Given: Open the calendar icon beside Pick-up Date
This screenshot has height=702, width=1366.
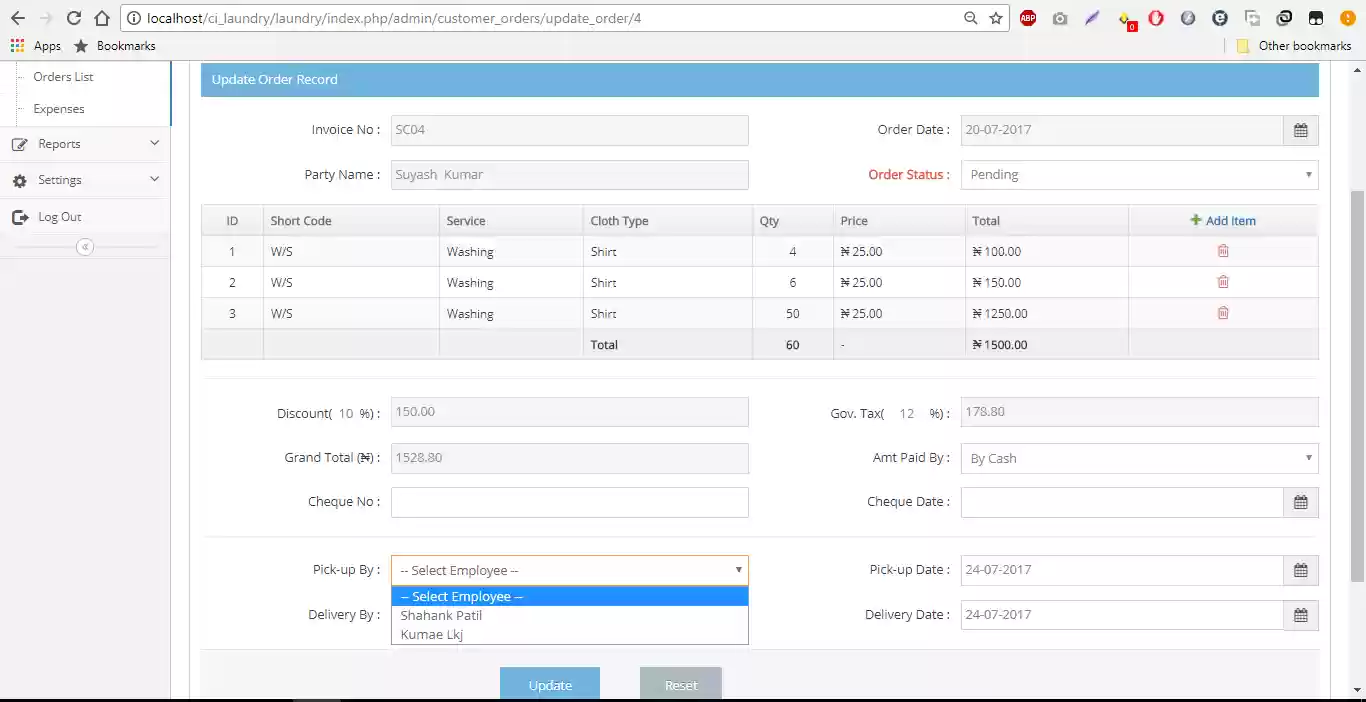Looking at the screenshot, I should pyautogui.click(x=1301, y=570).
